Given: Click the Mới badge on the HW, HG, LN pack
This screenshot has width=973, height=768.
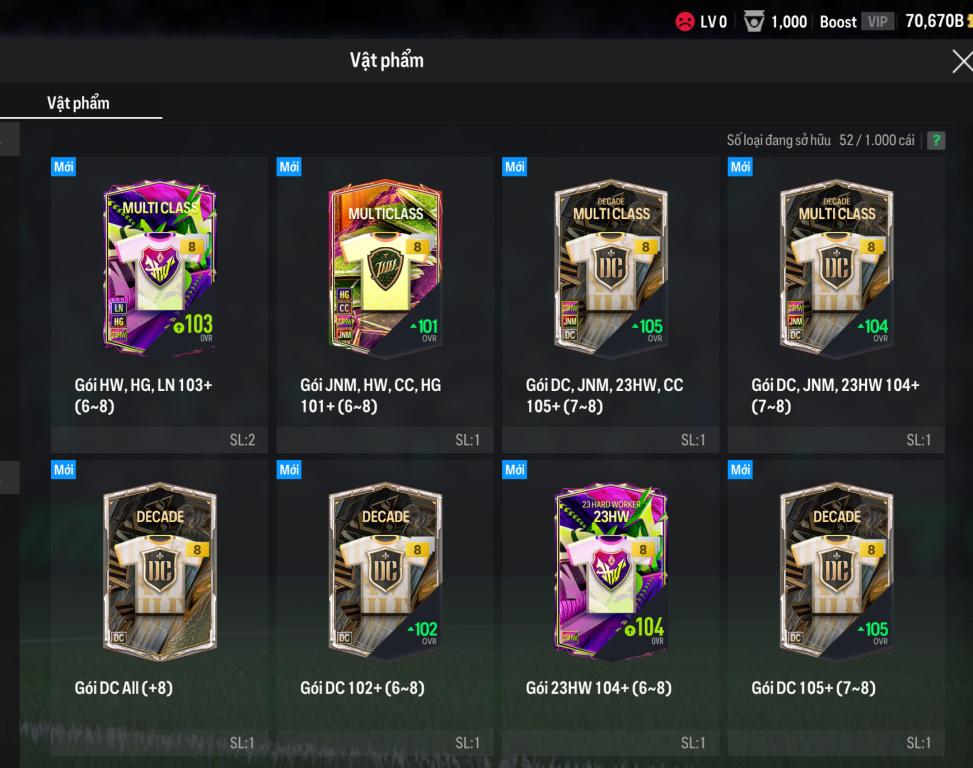Looking at the screenshot, I should (63, 167).
